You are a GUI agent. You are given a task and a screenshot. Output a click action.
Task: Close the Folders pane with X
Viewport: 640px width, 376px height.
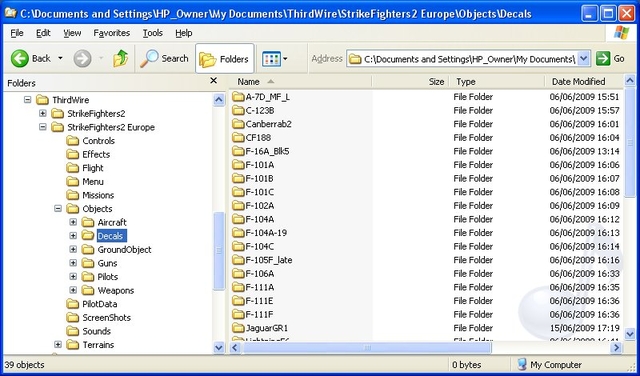click(213, 81)
